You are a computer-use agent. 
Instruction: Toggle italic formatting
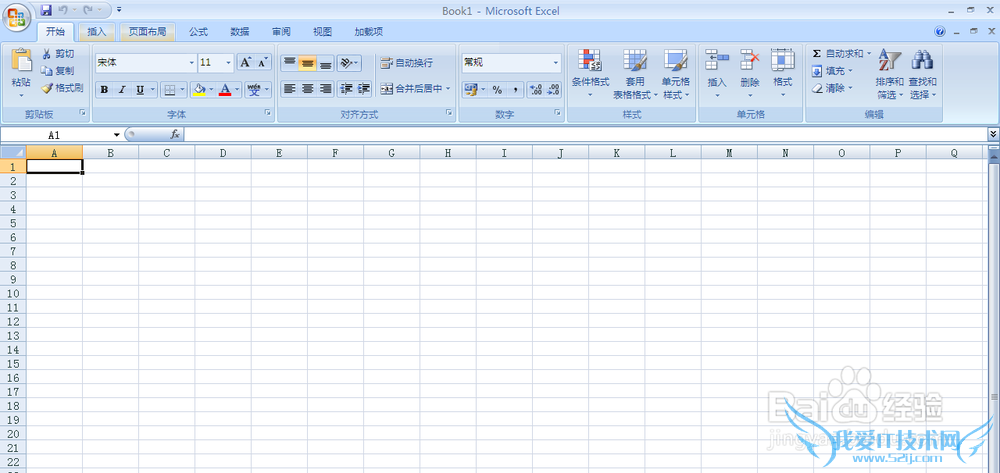[x=122, y=90]
